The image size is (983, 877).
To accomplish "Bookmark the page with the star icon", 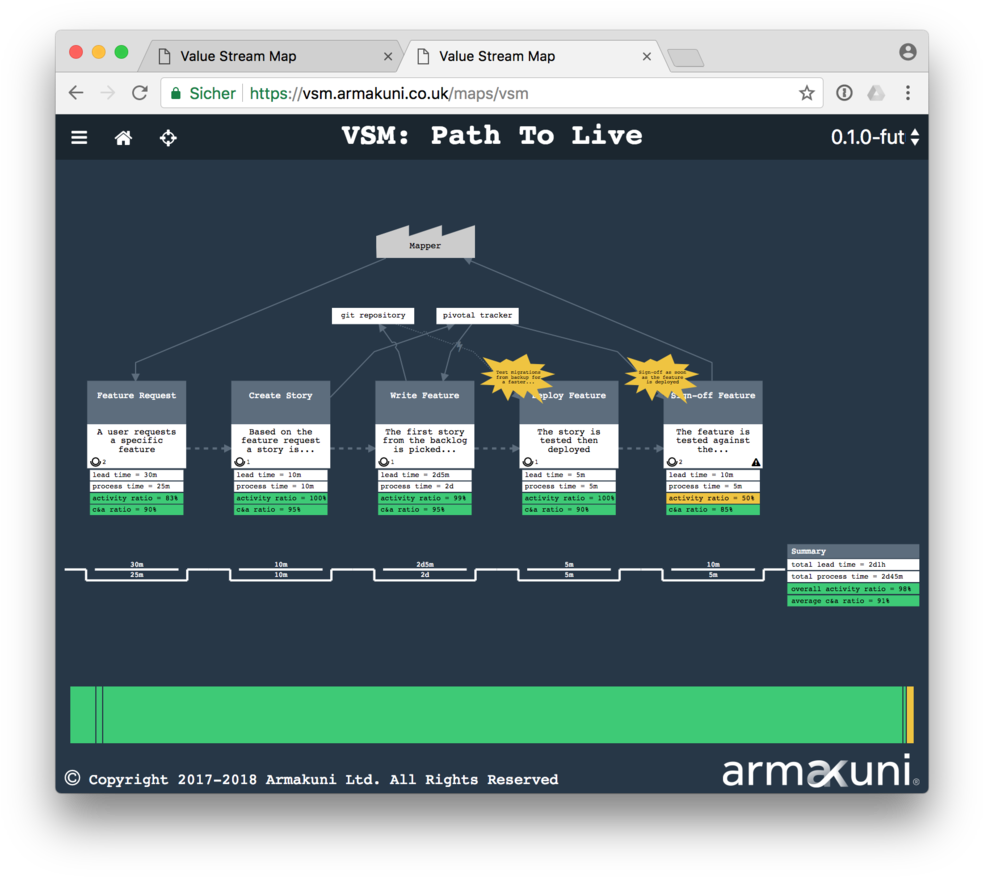I will click(807, 92).
